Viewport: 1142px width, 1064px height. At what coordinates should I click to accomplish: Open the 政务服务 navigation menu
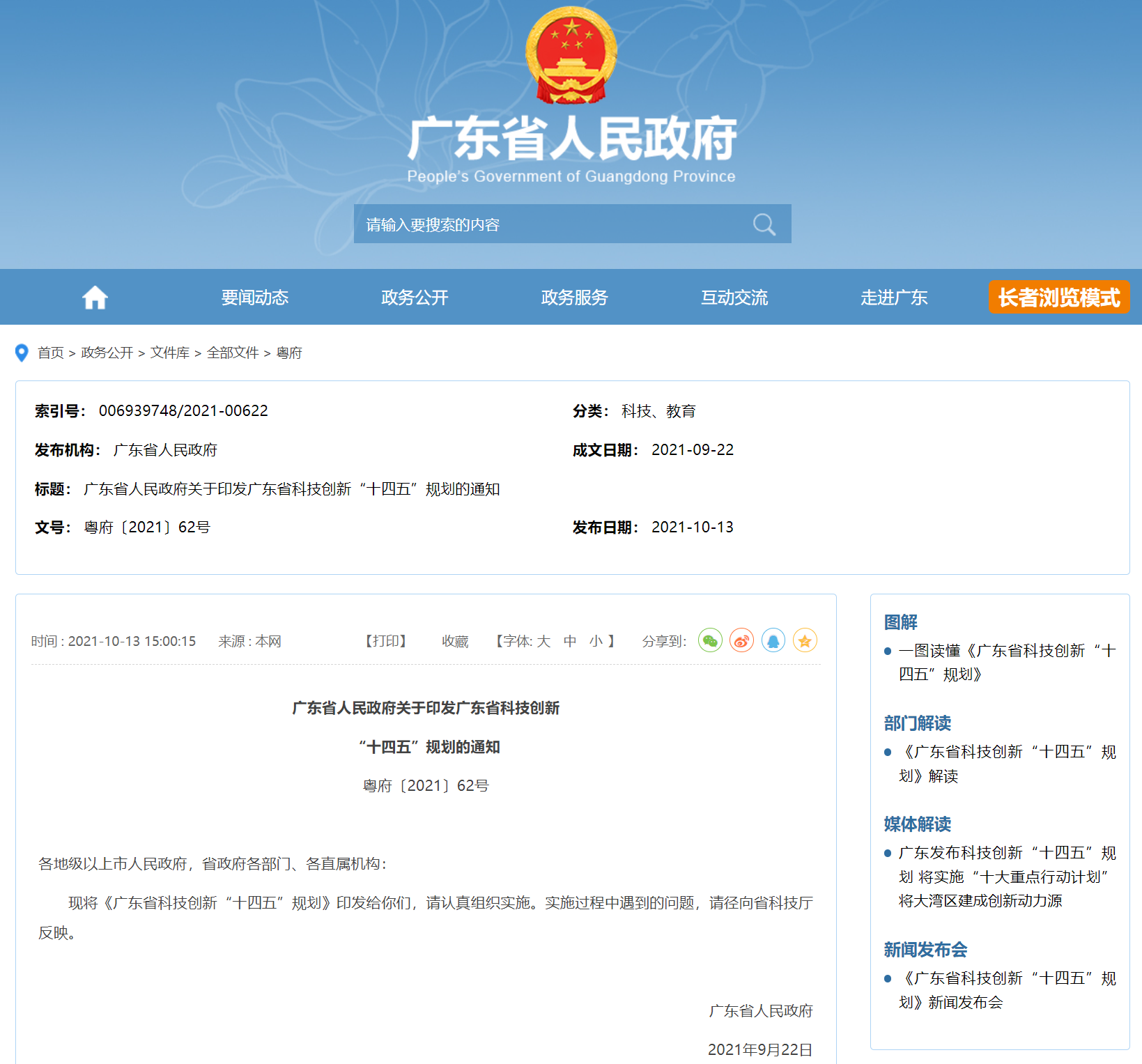point(574,298)
